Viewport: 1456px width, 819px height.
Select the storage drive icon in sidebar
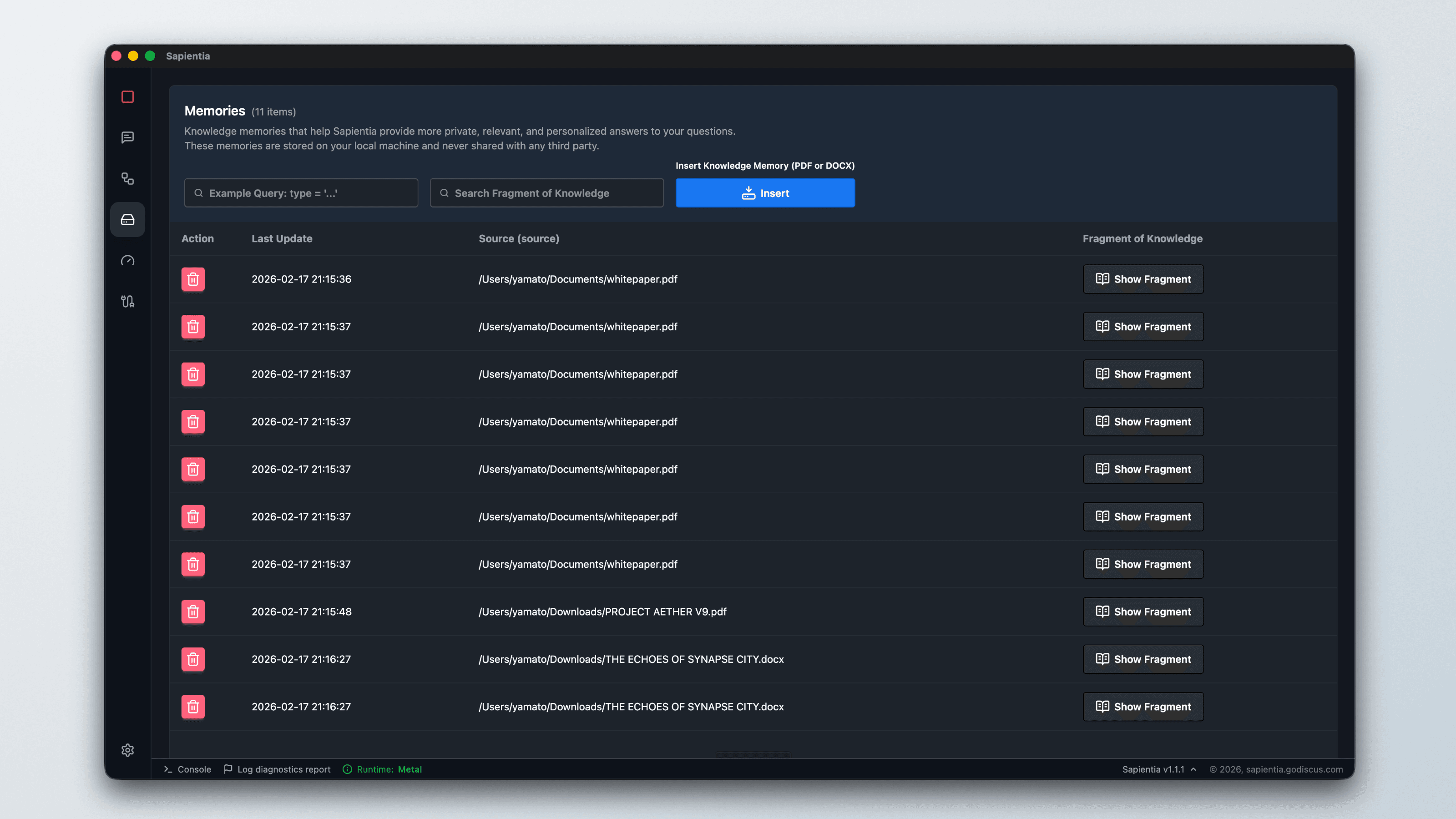click(x=127, y=219)
